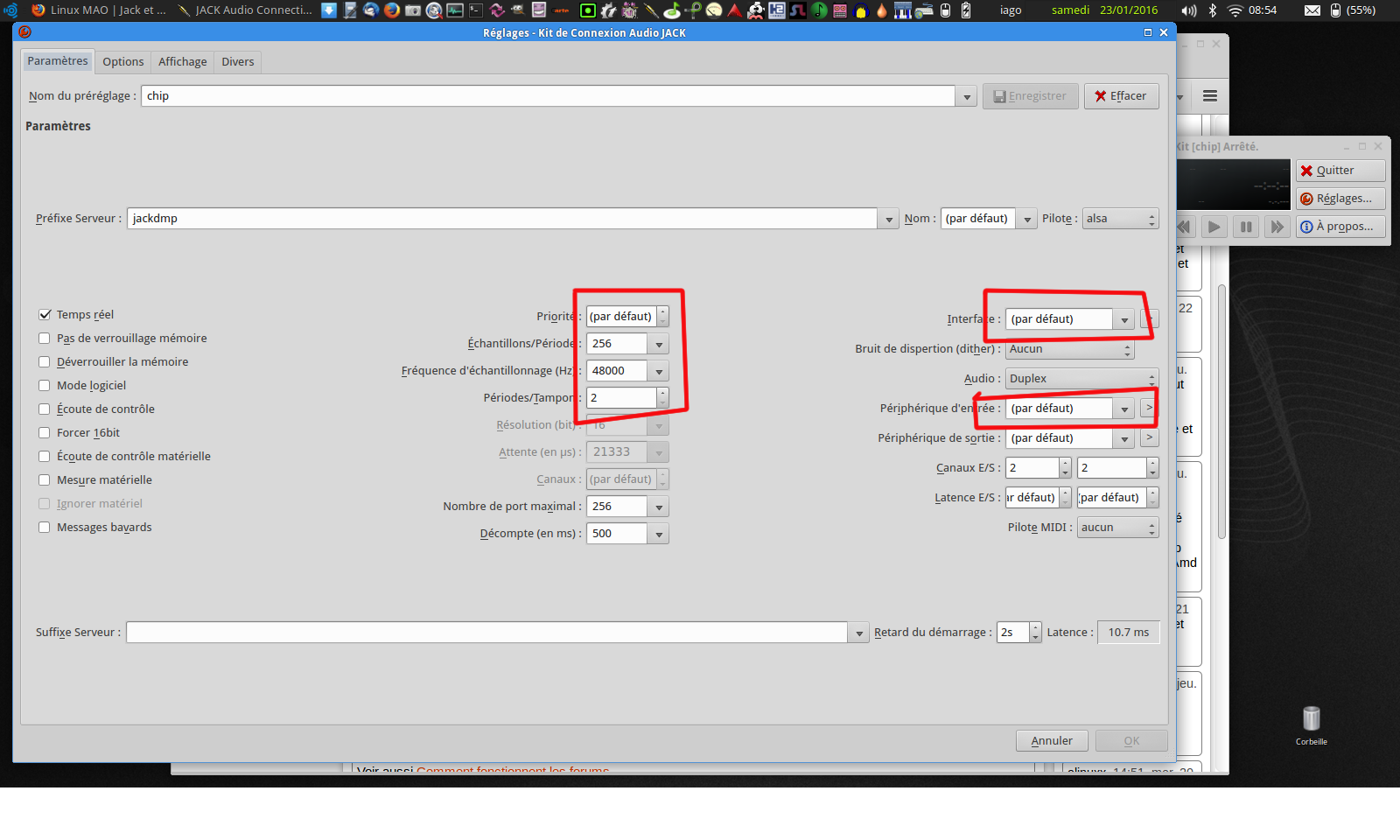Expand the Nom du préréglage dropdown arrow
Viewport: 1400px width, 840px height.
(x=967, y=96)
